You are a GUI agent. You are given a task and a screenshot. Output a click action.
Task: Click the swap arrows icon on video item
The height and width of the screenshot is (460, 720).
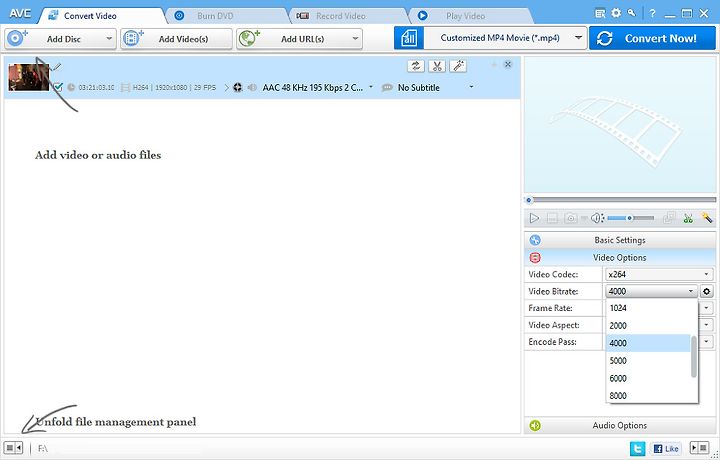(416, 66)
